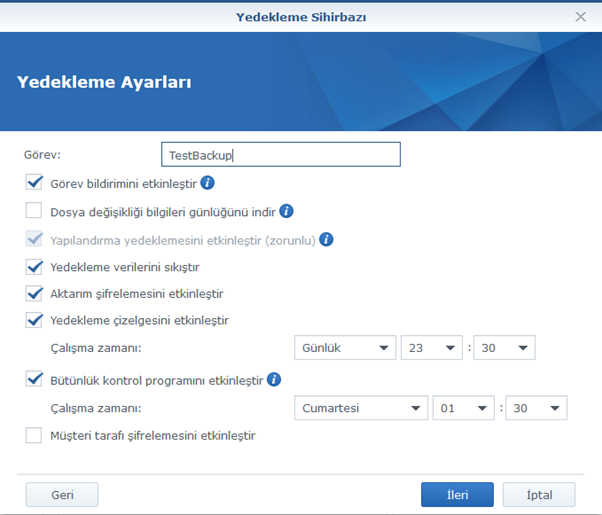This screenshot has width=602, height=515.
Task: Click the Yedekleme çizelgesini etkinleştir label
Action: point(139,321)
